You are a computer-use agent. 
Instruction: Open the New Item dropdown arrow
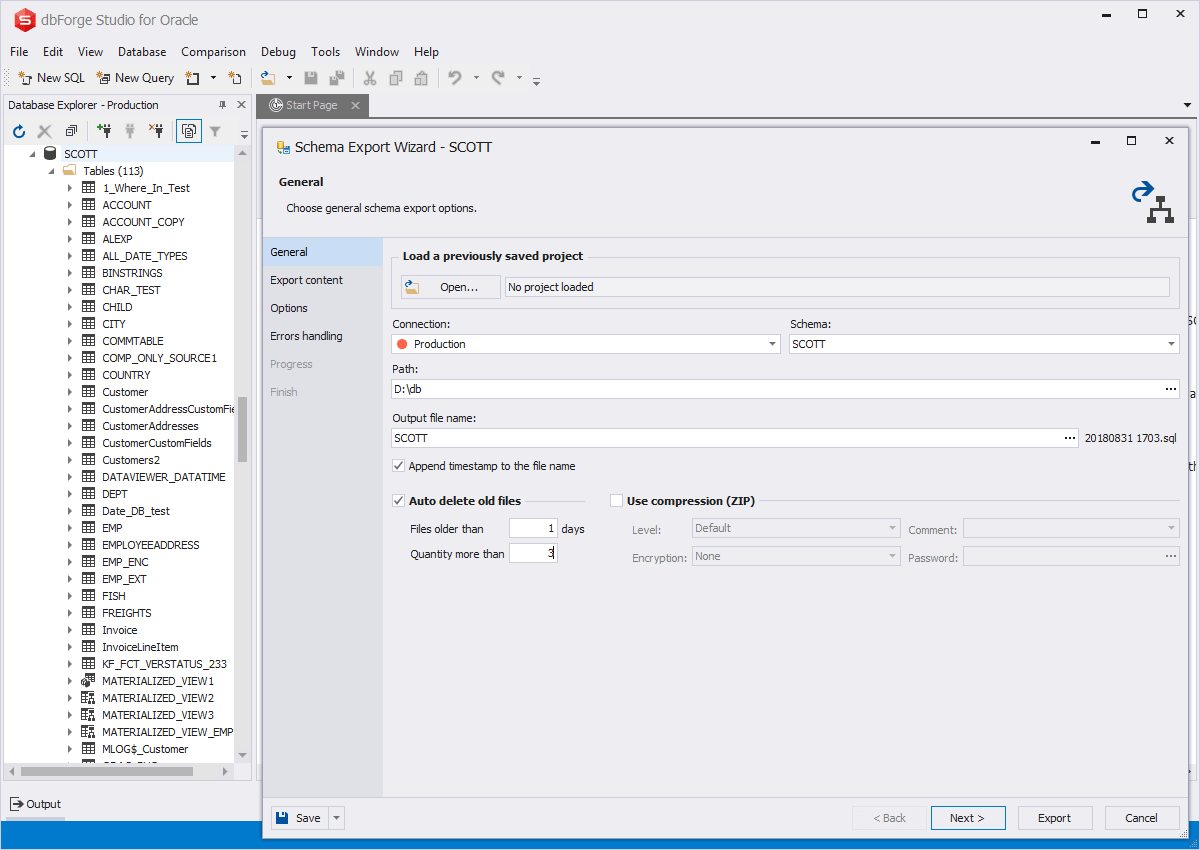tap(213, 78)
